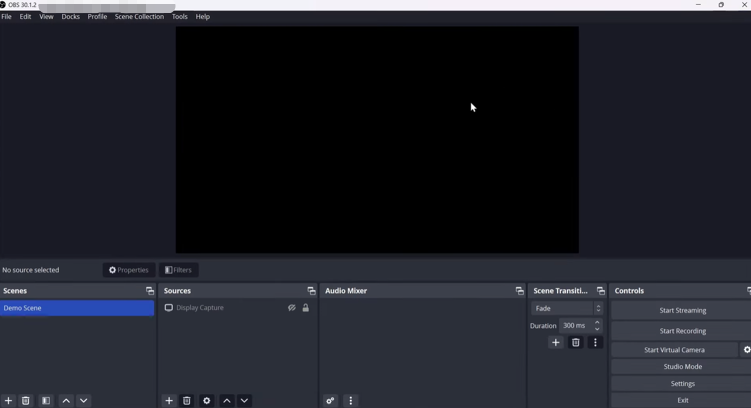Open advanced audio properties gears icon
Screen dimensions: 751x408
pyautogui.click(x=330, y=400)
